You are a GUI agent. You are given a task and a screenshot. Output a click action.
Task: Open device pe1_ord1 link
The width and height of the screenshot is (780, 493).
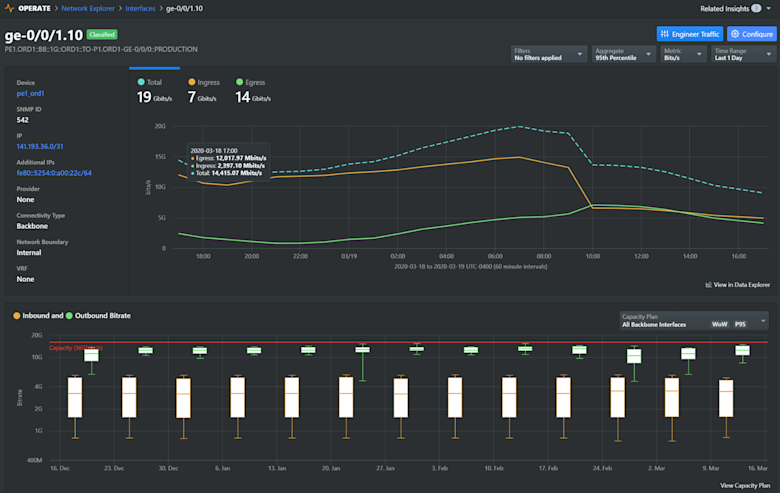click(30, 94)
